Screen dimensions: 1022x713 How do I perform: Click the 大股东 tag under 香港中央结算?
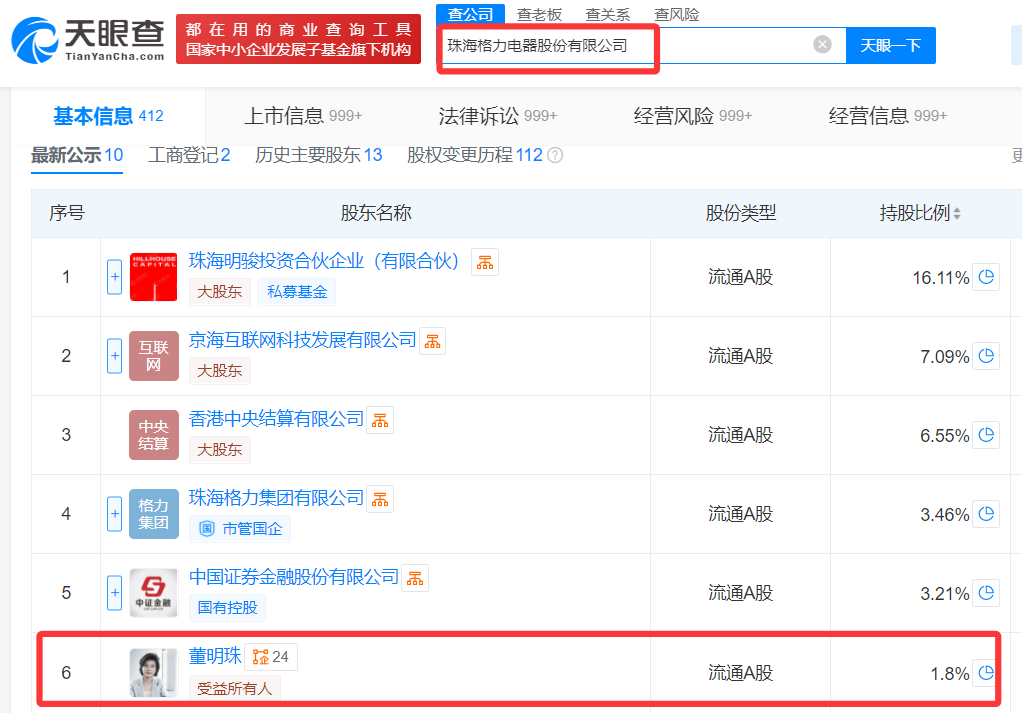click(220, 450)
